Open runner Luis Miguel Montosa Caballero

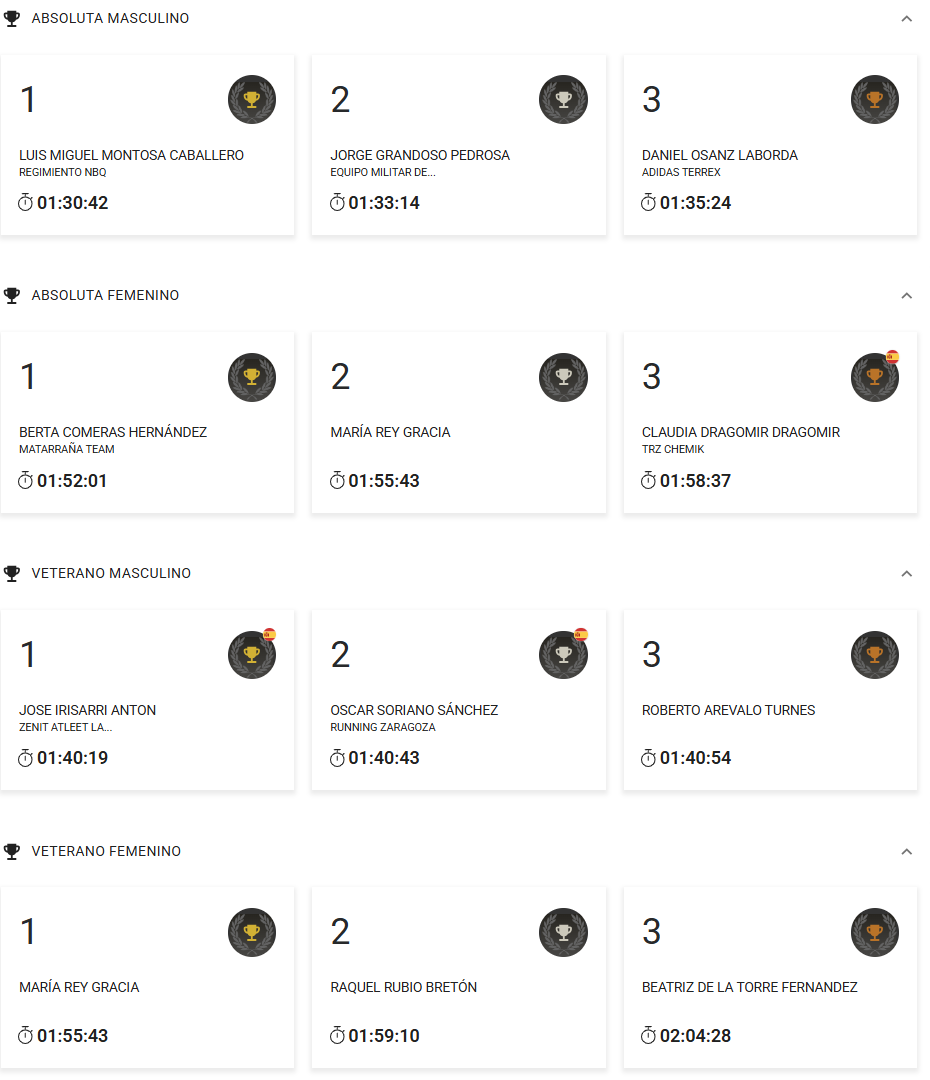(x=131, y=156)
